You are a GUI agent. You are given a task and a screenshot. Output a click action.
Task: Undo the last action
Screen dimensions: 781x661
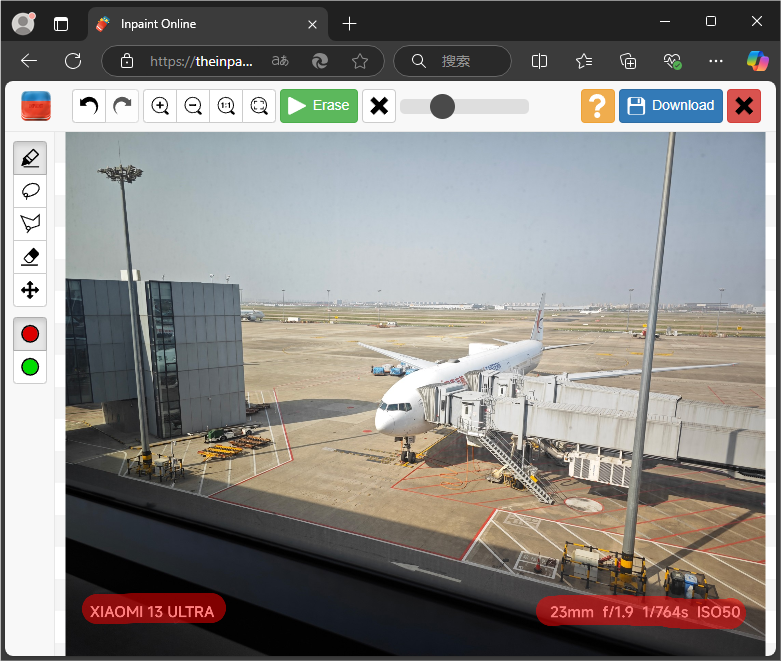pyautogui.click(x=89, y=105)
